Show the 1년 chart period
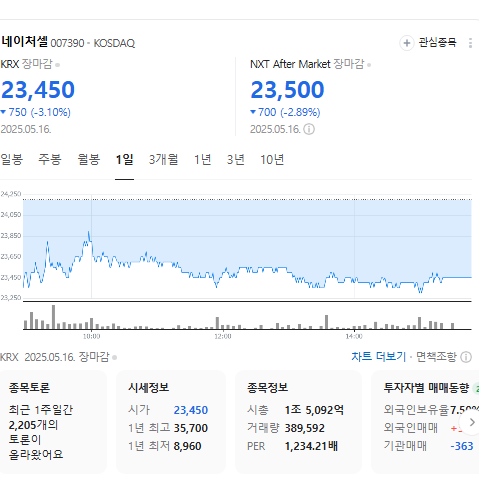The height and width of the screenshot is (479, 479). 203,160
